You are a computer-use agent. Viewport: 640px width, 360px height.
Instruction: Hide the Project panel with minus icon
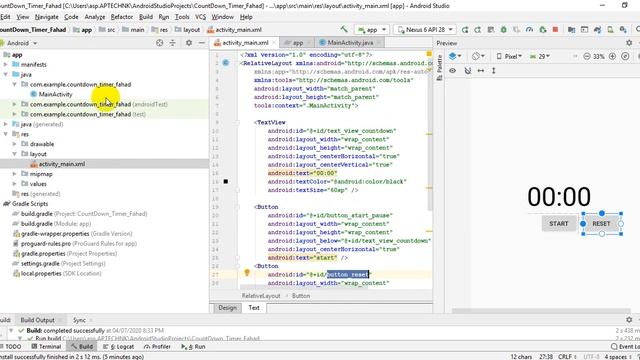click(x=202, y=43)
